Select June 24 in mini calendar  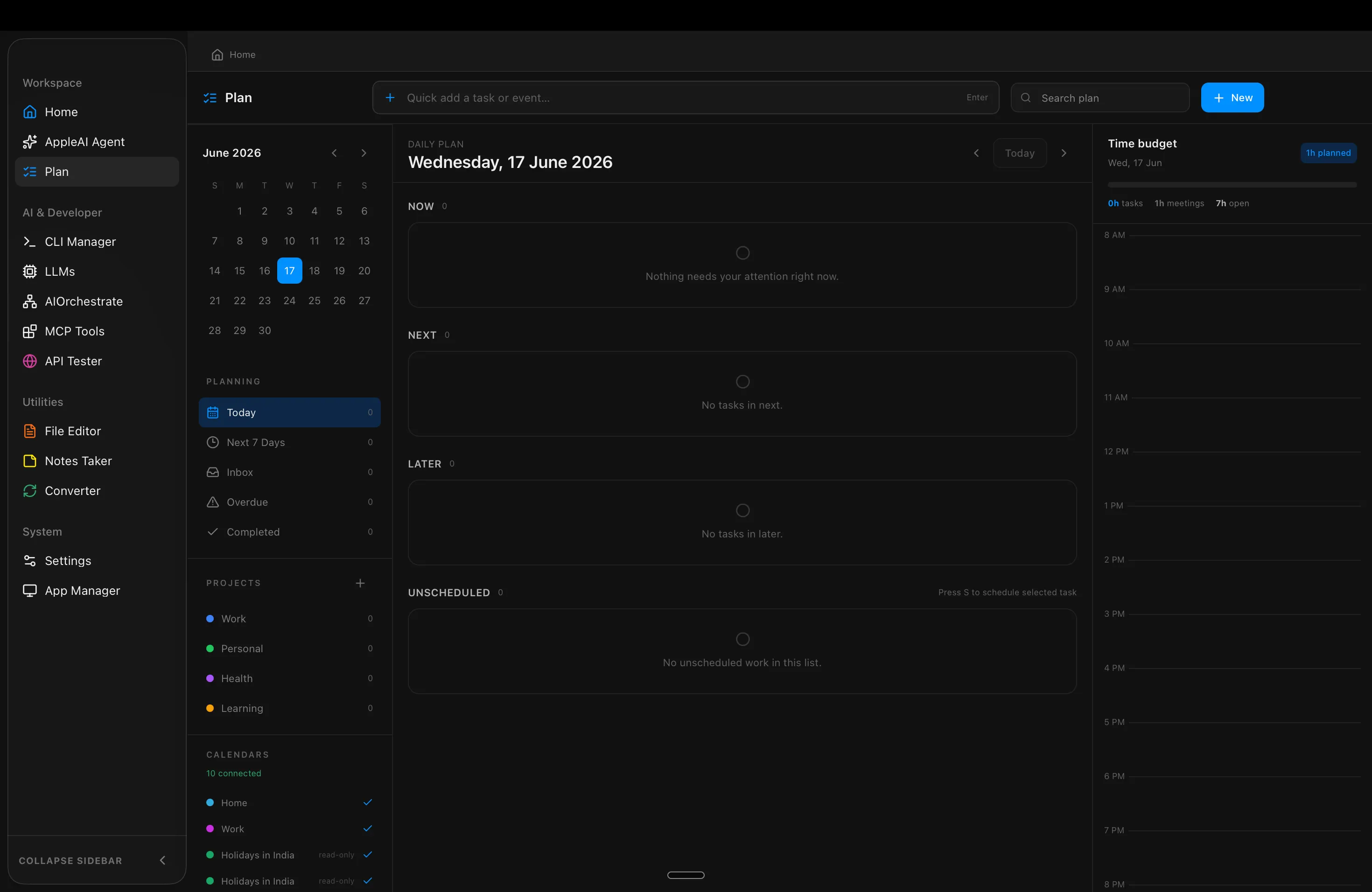[289, 301]
